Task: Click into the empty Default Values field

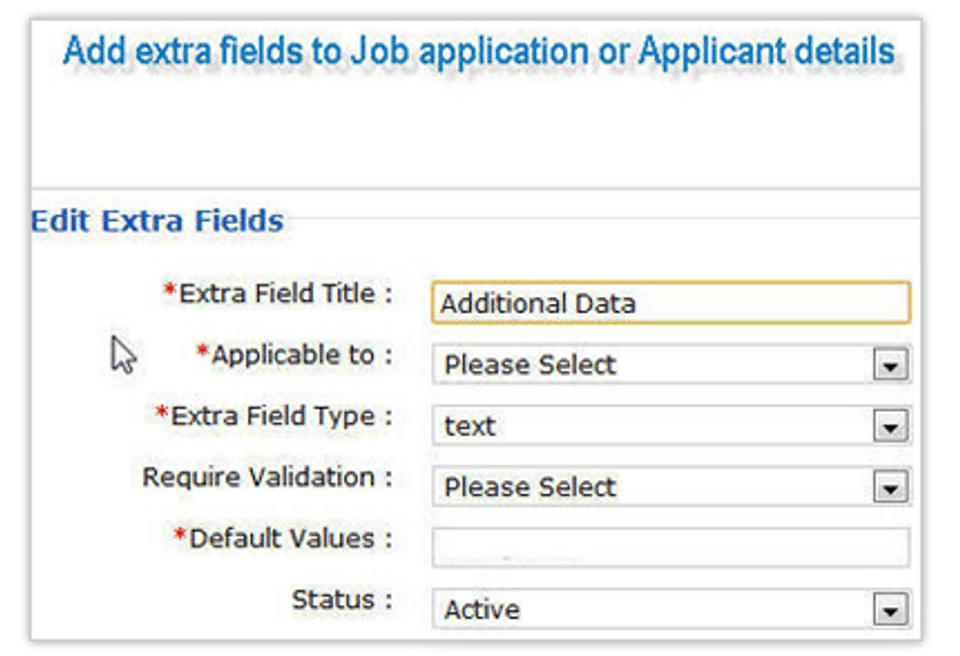Action: pyautogui.click(x=670, y=548)
